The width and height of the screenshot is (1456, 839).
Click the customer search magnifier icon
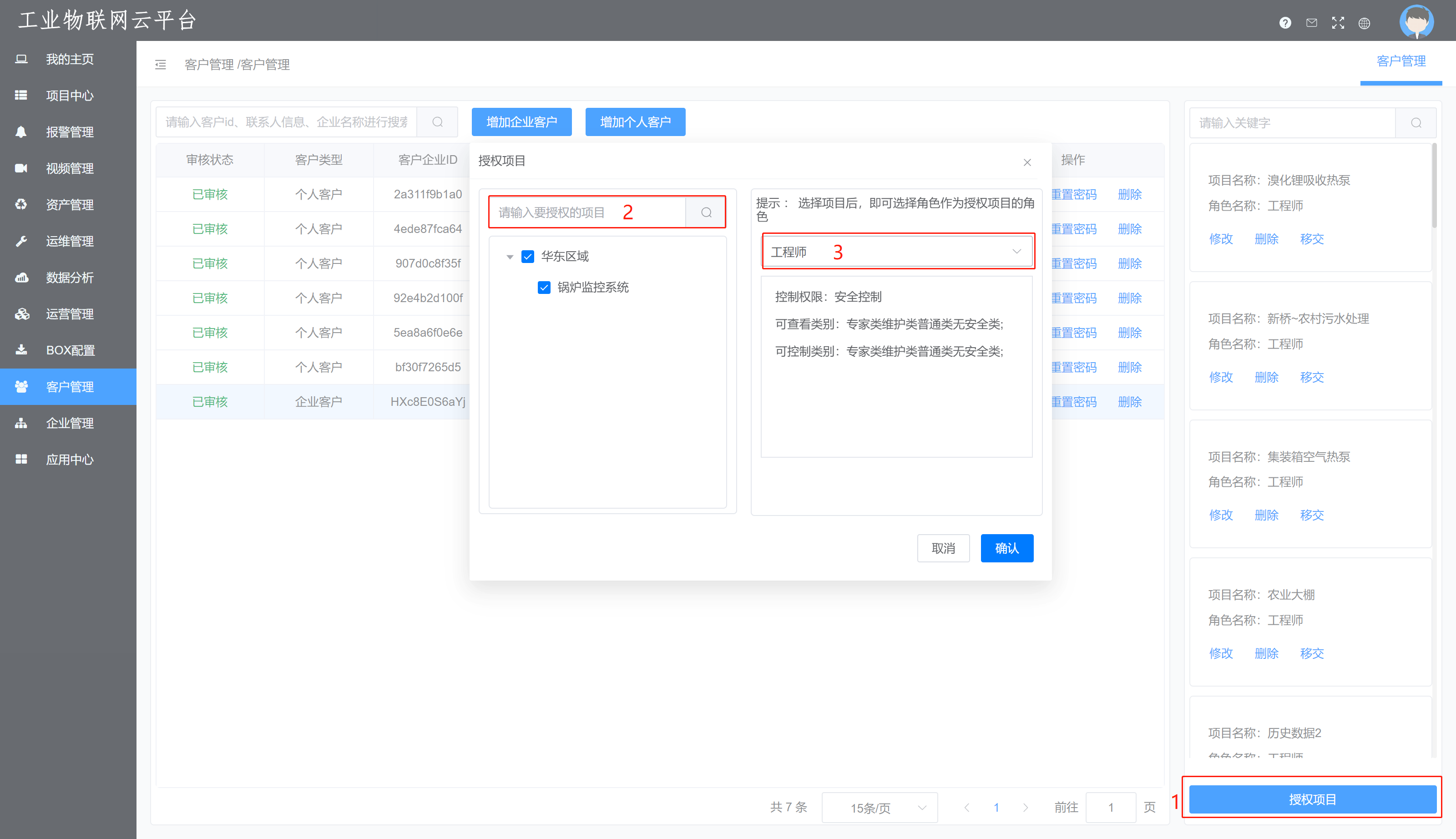click(x=437, y=122)
